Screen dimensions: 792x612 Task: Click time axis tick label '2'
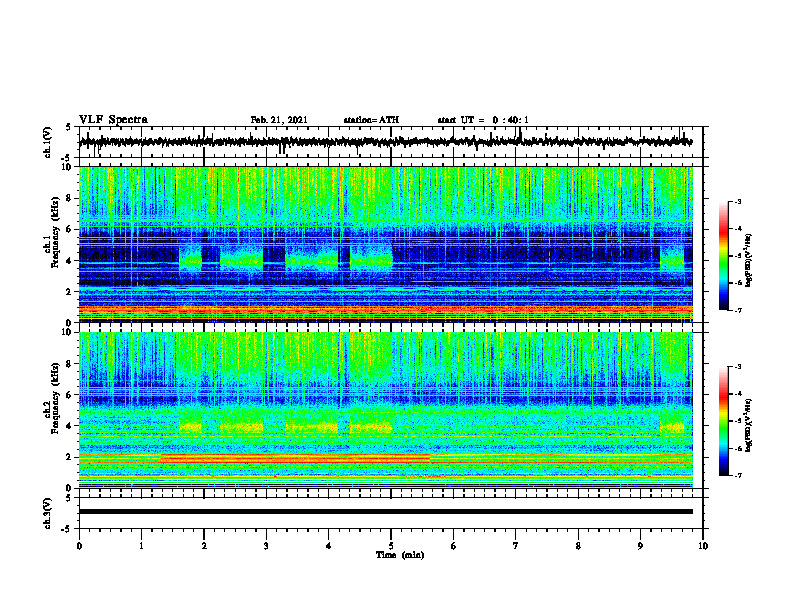204,546
